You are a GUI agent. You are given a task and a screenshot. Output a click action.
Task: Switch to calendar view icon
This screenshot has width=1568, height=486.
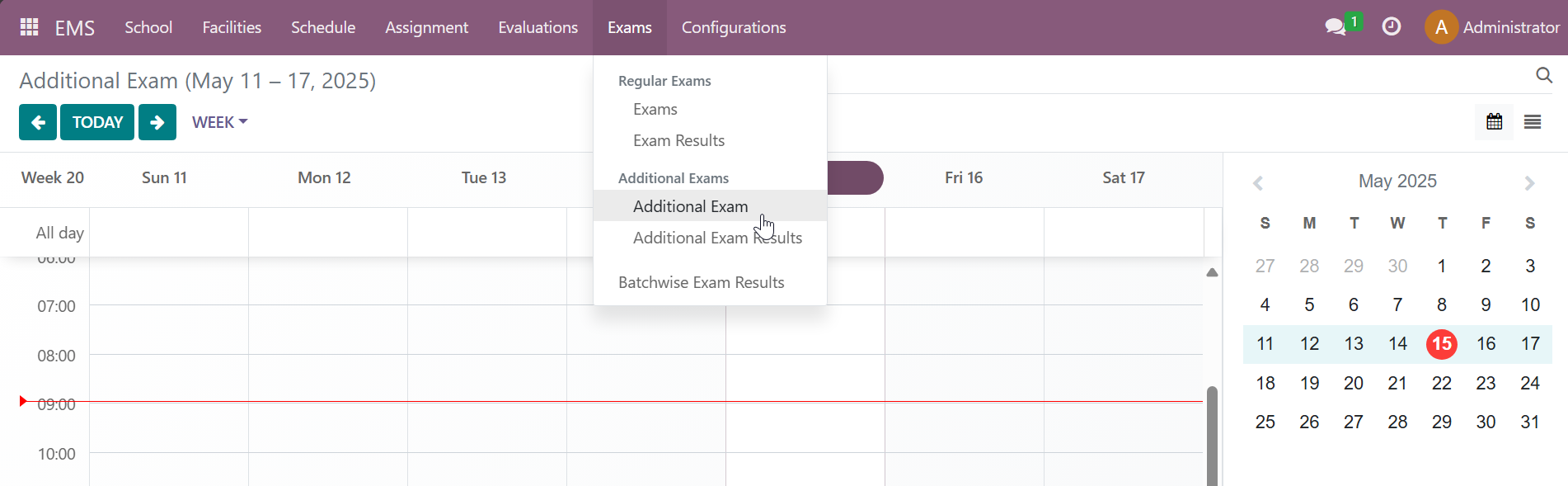pos(1494,122)
